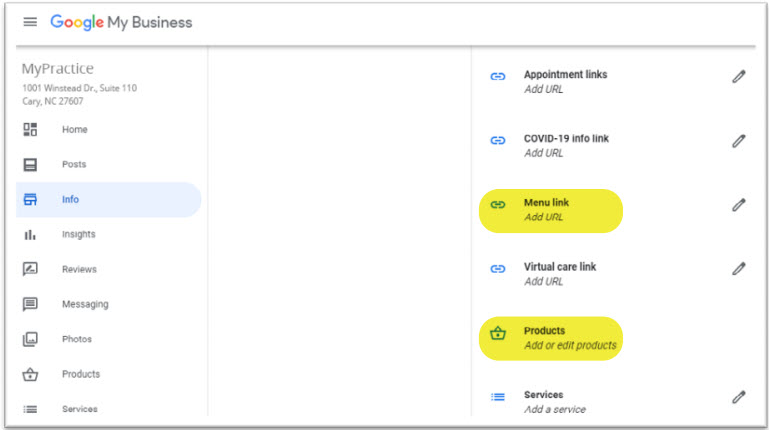Click the Insights bar chart icon
The image size is (769, 430).
(x=30, y=234)
